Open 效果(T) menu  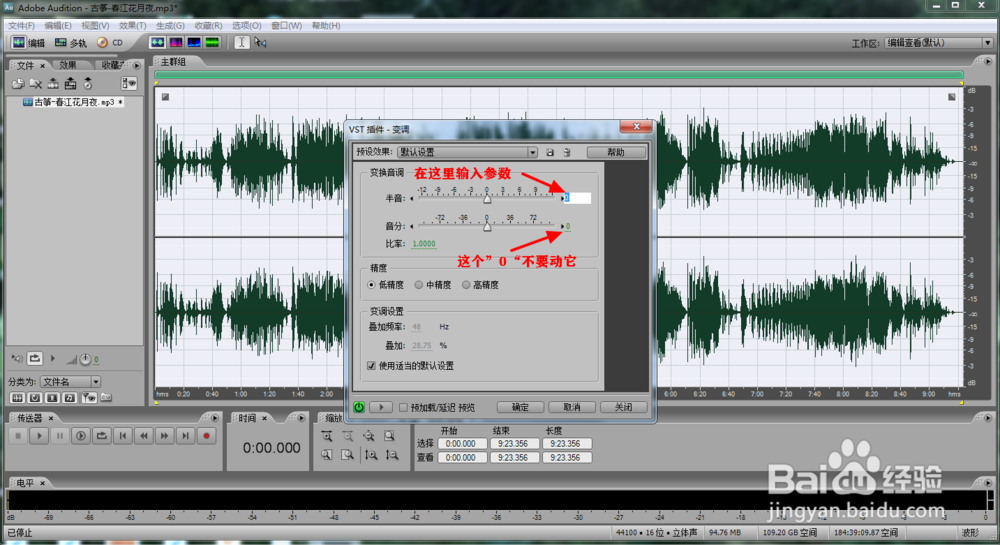[x=133, y=25]
